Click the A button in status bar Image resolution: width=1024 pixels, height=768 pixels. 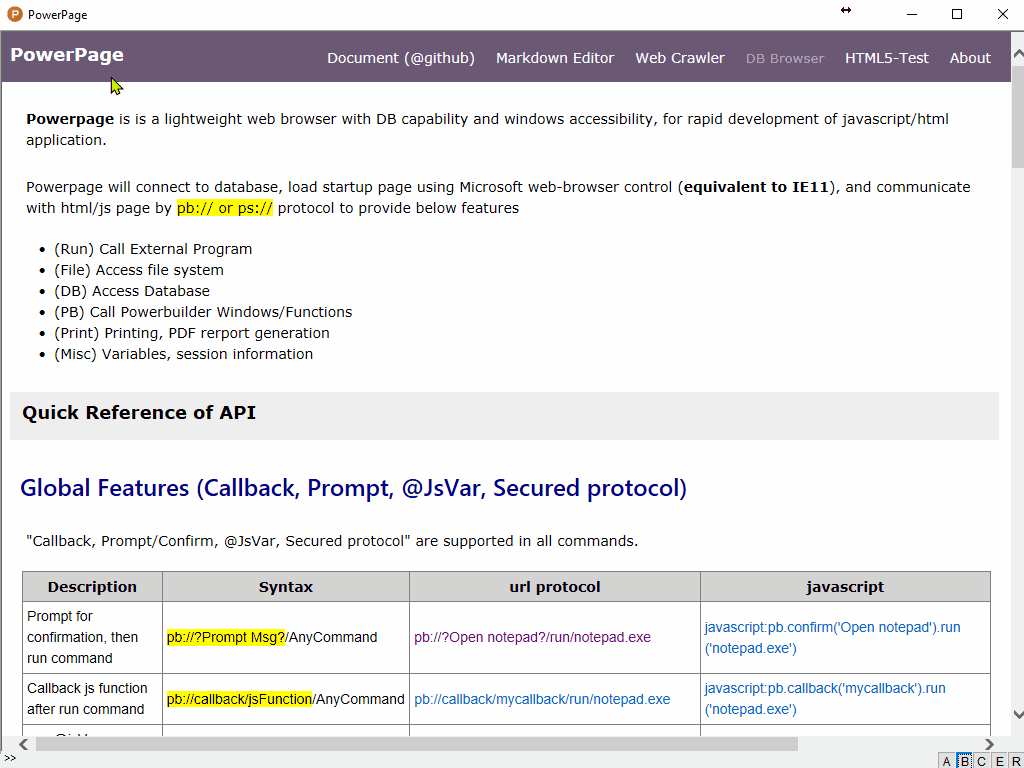click(946, 761)
